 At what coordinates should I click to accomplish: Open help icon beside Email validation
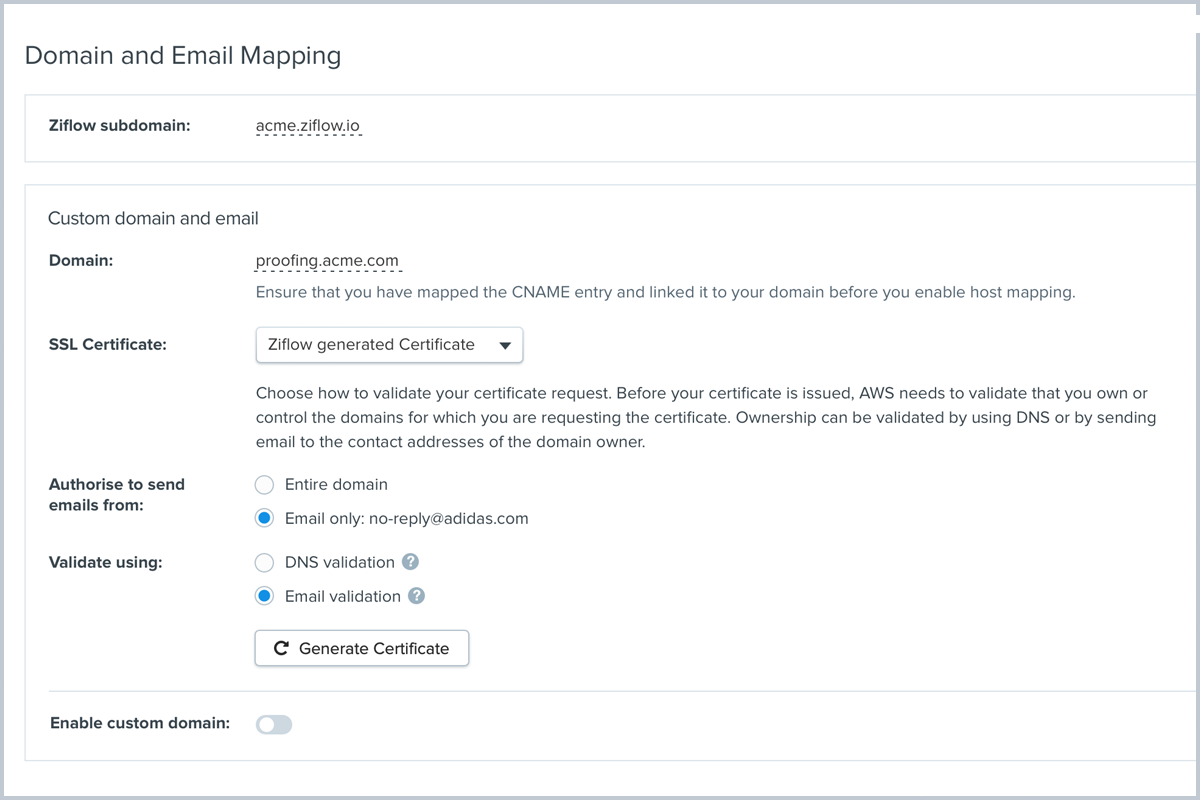(x=417, y=596)
